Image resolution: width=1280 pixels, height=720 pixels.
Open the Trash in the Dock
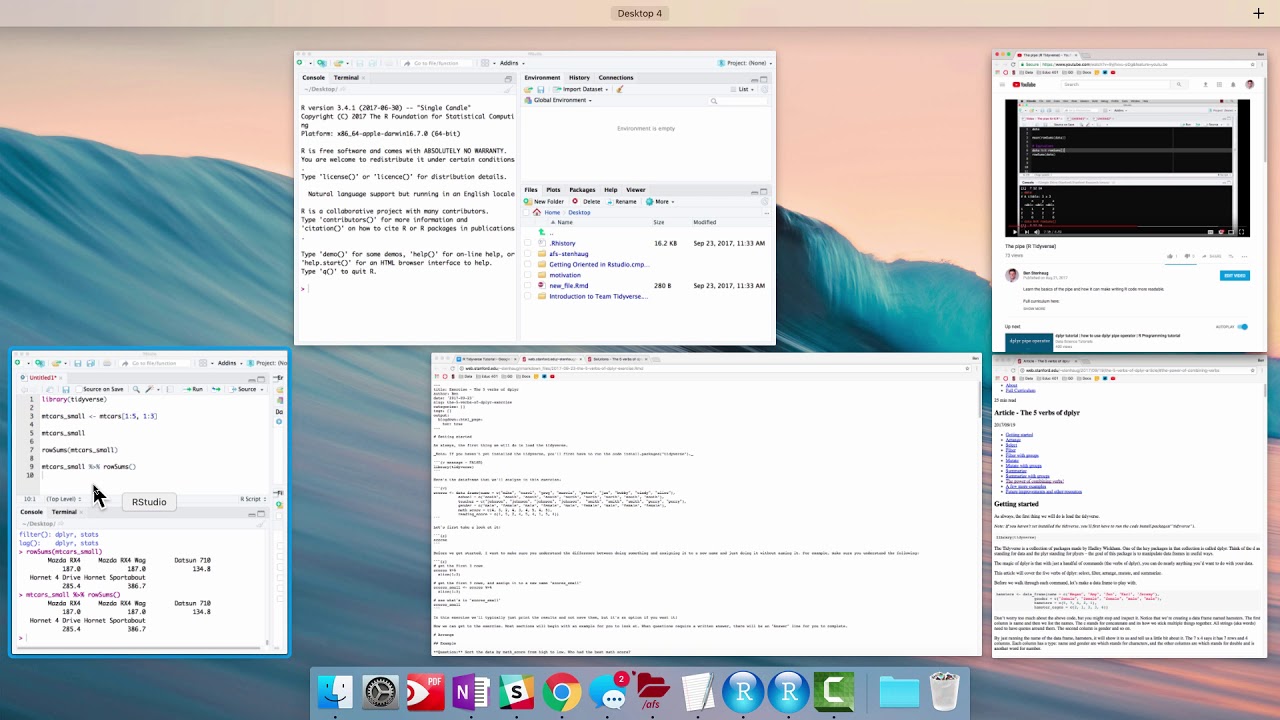[x=944, y=692]
